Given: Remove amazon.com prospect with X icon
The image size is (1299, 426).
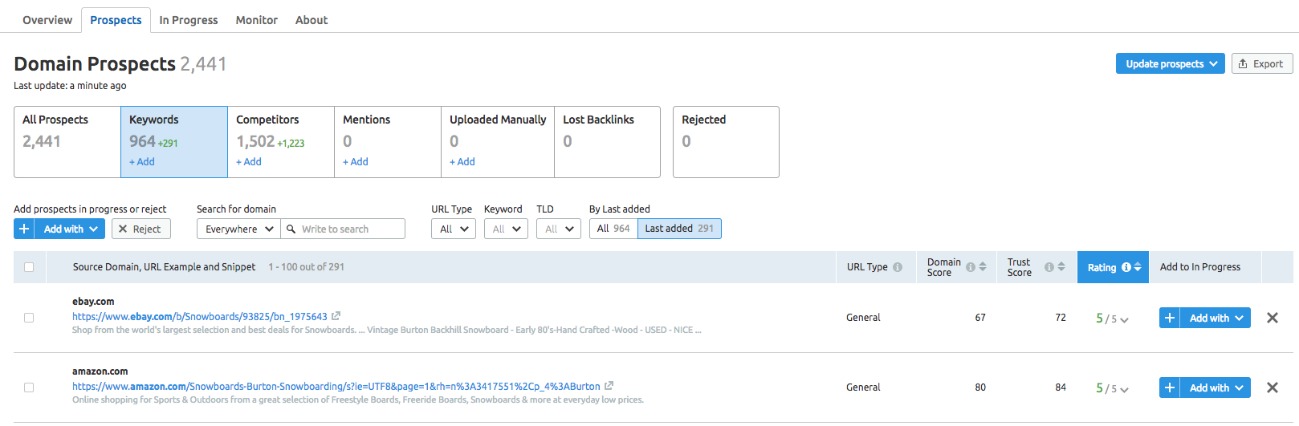Looking at the screenshot, I should pyautogui.click(x=1272, y=388).
